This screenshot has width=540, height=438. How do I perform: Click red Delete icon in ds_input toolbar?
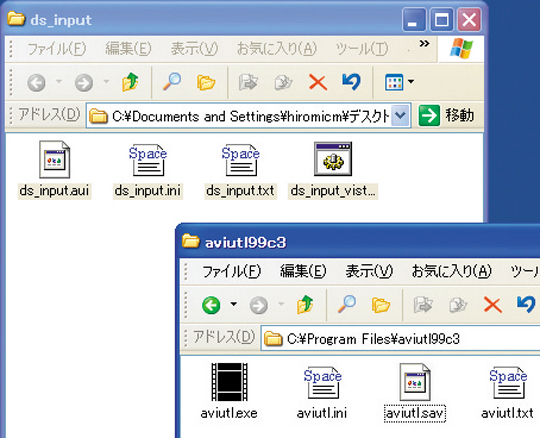318,82
